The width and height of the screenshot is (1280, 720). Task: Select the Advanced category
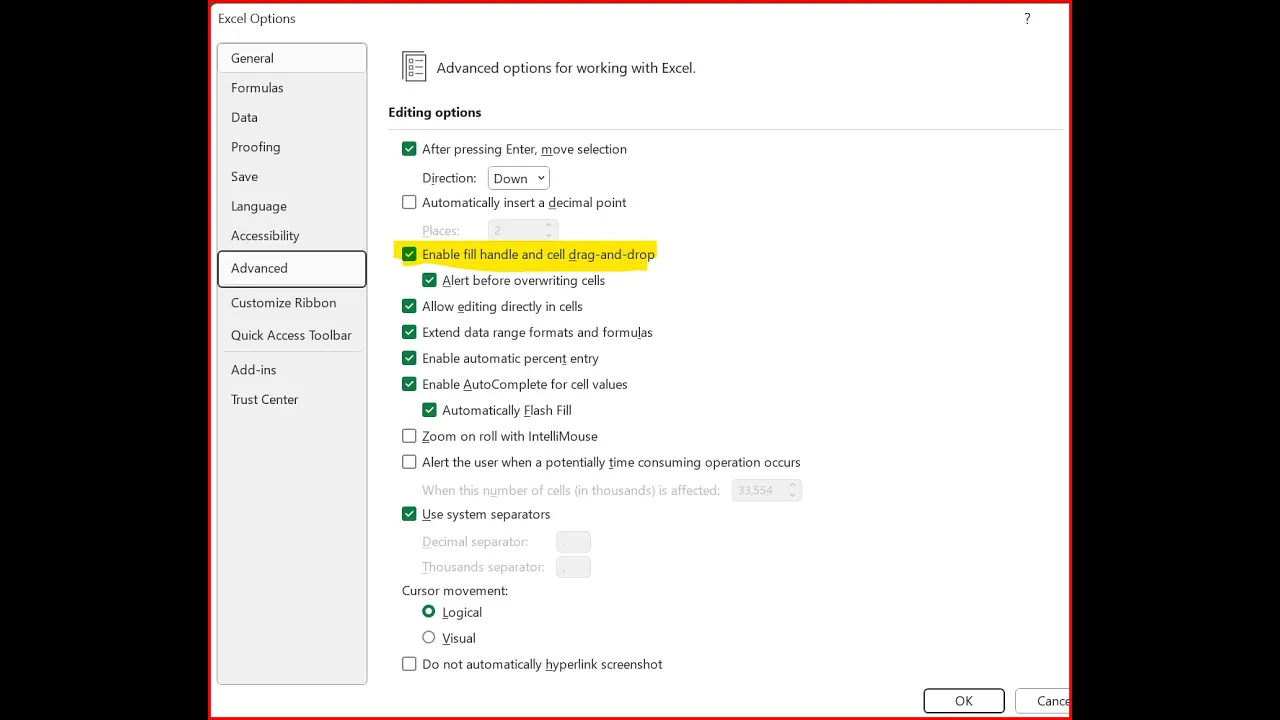click(291, 268)
